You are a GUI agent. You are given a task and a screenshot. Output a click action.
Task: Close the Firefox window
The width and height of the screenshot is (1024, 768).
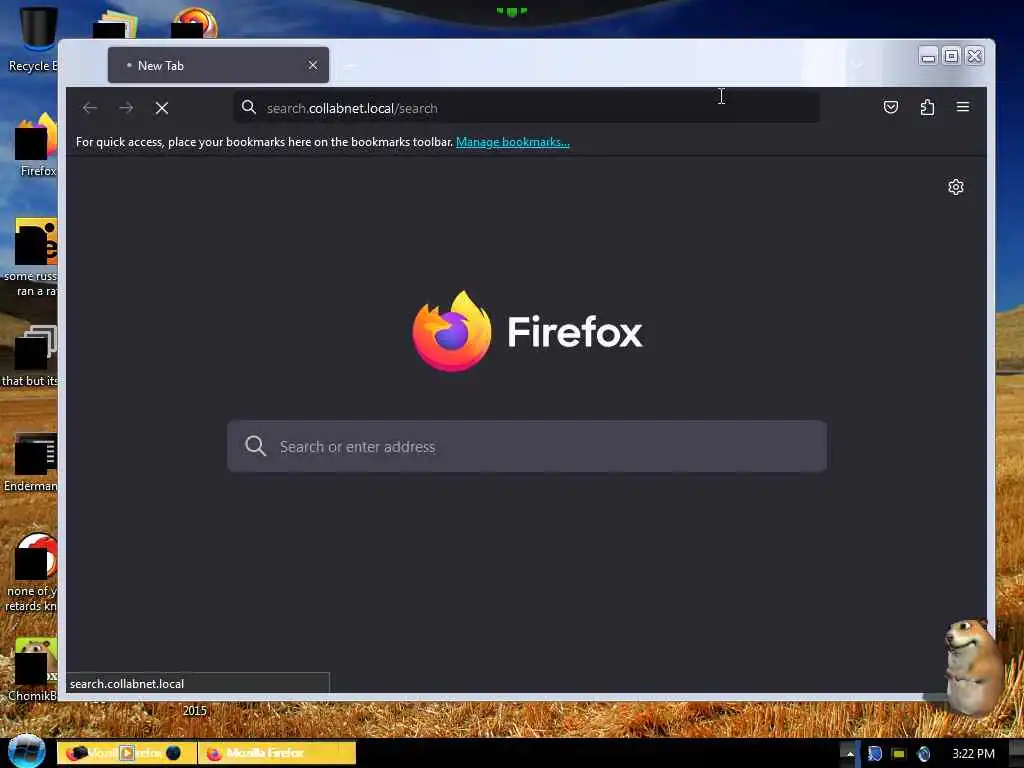click(974, 56)
